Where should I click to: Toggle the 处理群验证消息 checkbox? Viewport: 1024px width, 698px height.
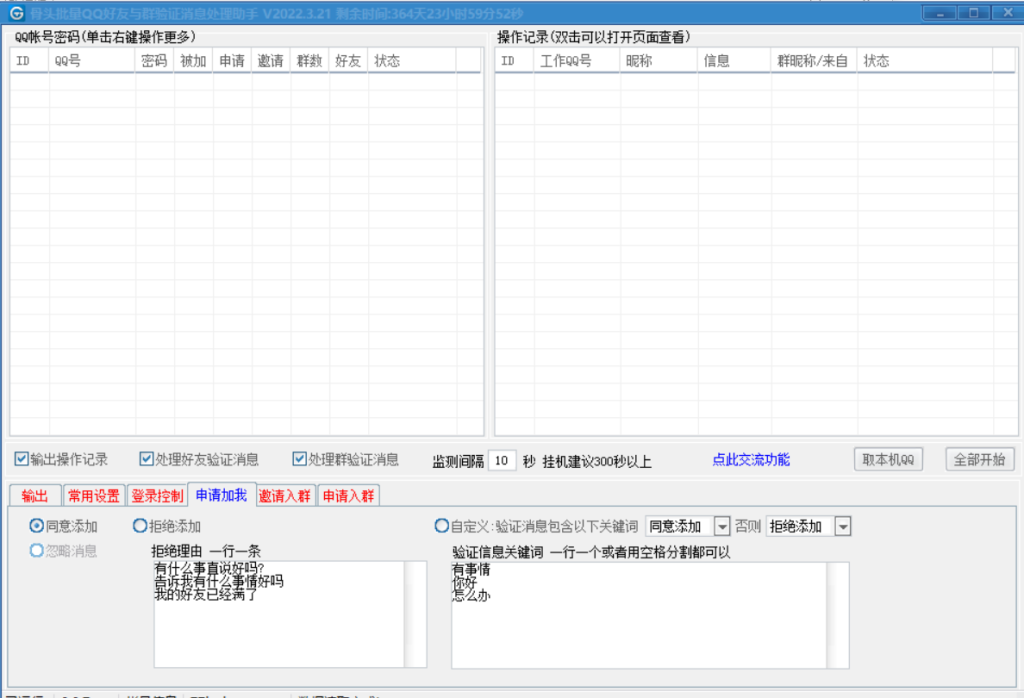[x=299, y=460]
